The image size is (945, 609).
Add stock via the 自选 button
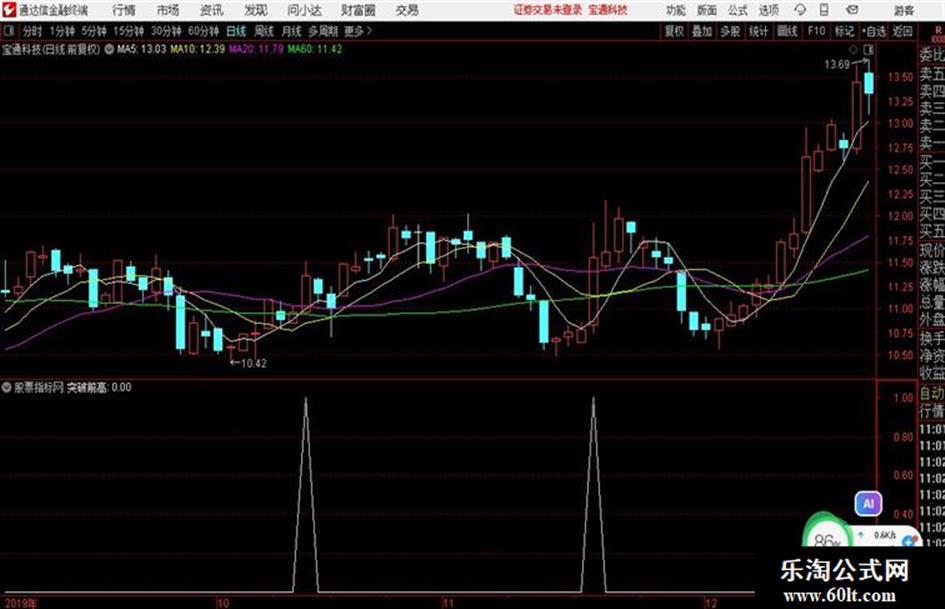point(874,31)
